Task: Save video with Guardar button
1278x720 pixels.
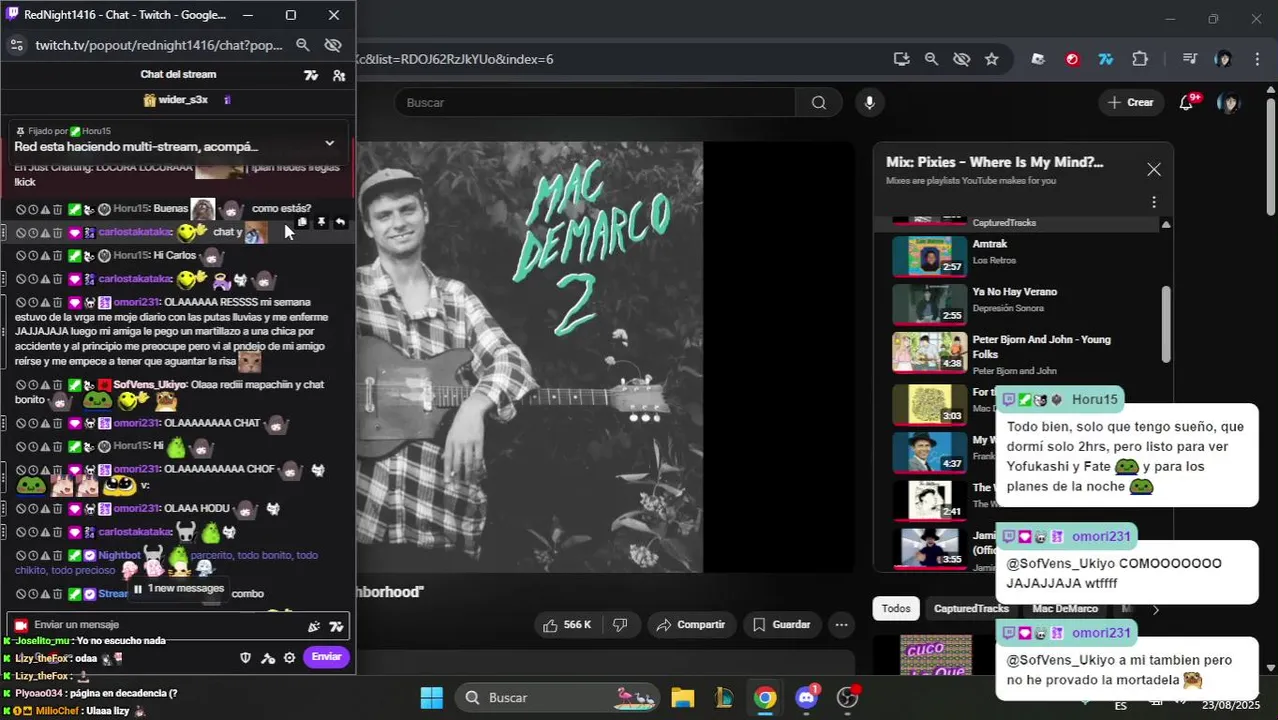Action: 781,625
